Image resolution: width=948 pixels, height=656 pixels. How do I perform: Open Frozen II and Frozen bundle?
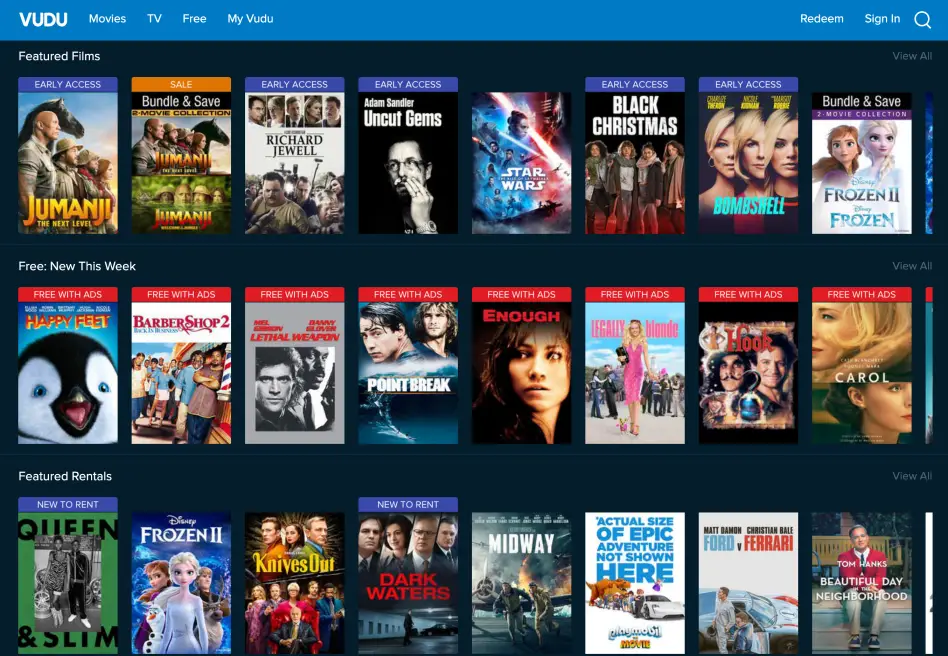click(862, 163)
